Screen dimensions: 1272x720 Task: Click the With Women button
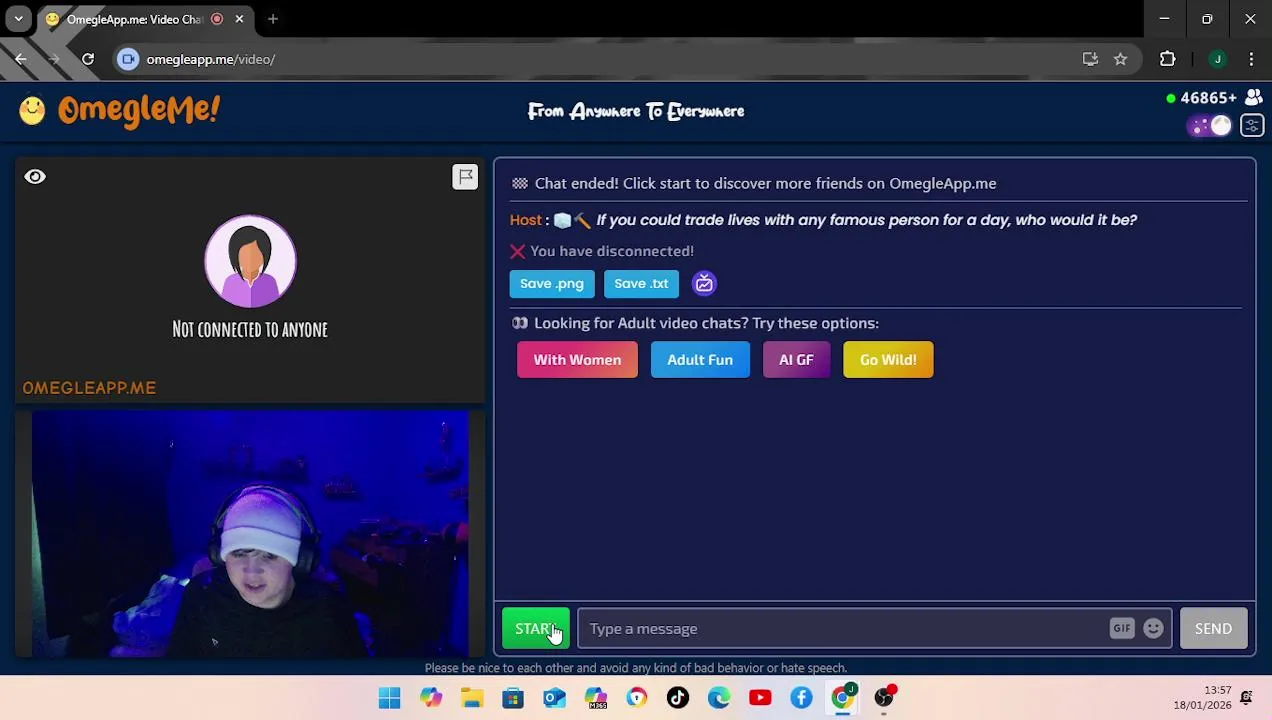pyautogui.click(x=577, y=360)
